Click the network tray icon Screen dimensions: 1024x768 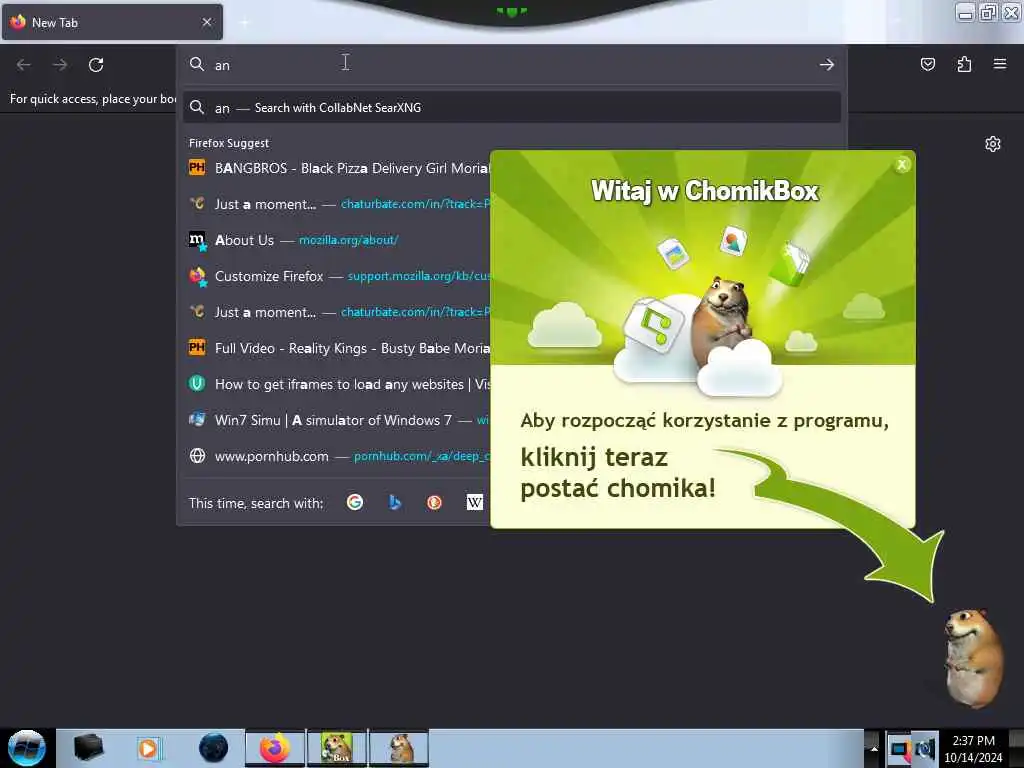[899, 749]
